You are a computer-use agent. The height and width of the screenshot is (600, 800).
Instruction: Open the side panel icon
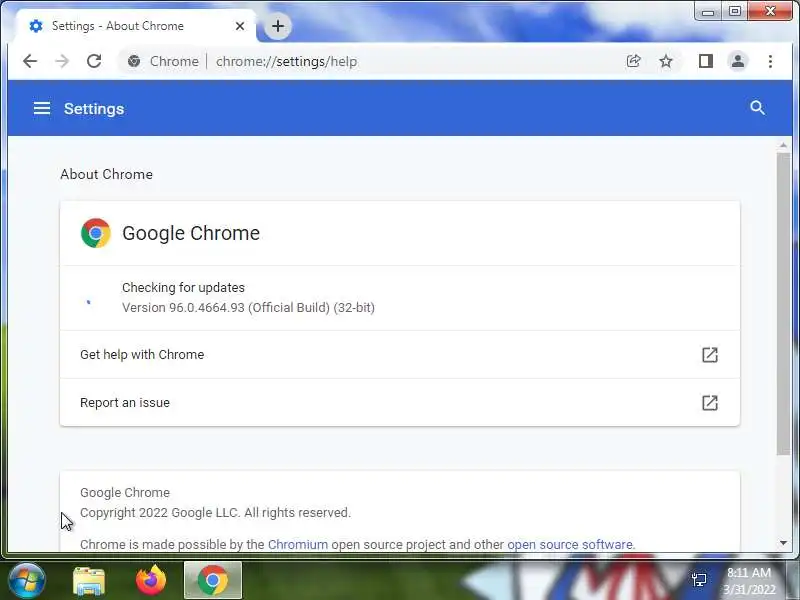(x=706, y=61)
